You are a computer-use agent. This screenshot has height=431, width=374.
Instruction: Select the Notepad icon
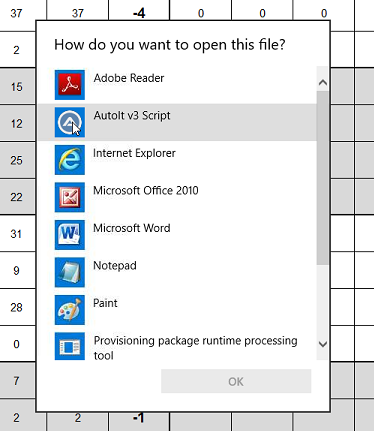click(70, 272)
